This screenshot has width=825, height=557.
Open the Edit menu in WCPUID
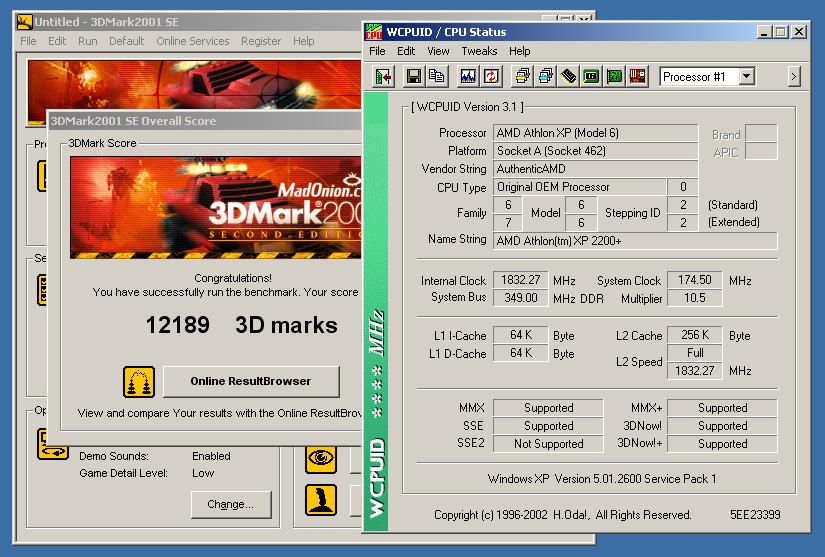click(406, 51)
